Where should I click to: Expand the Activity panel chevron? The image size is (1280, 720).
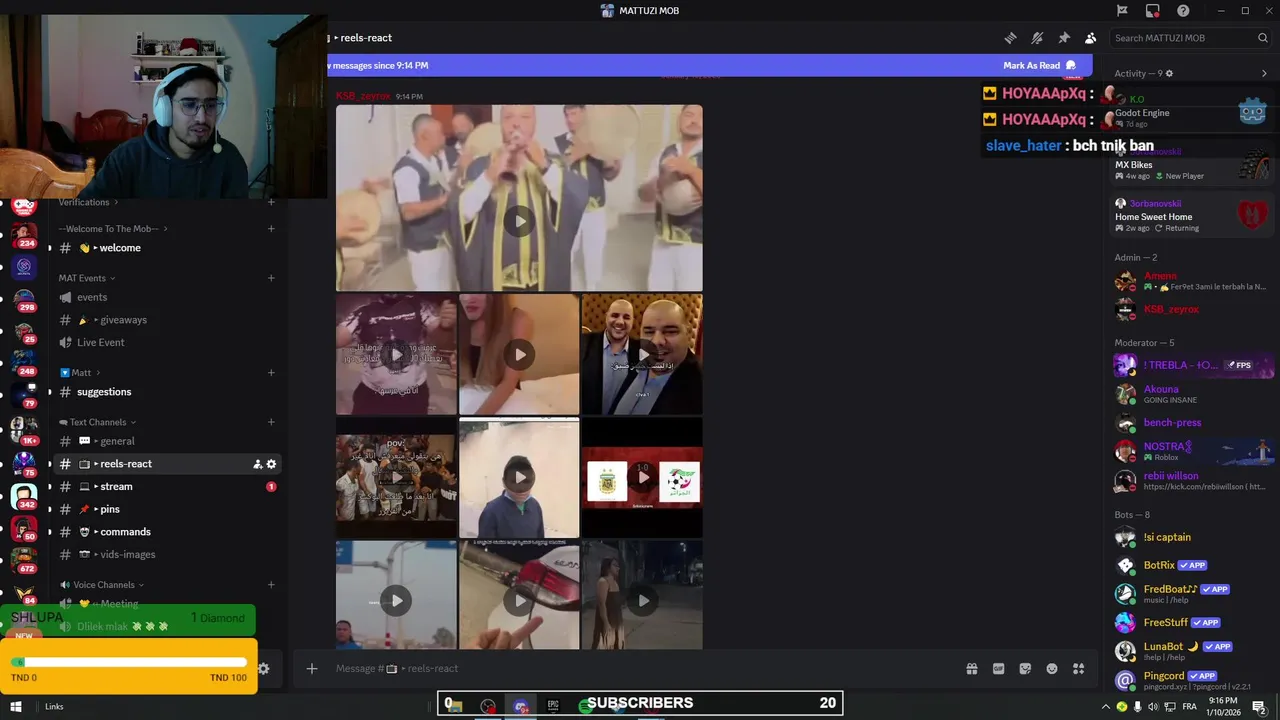[x=1264, y=74]
